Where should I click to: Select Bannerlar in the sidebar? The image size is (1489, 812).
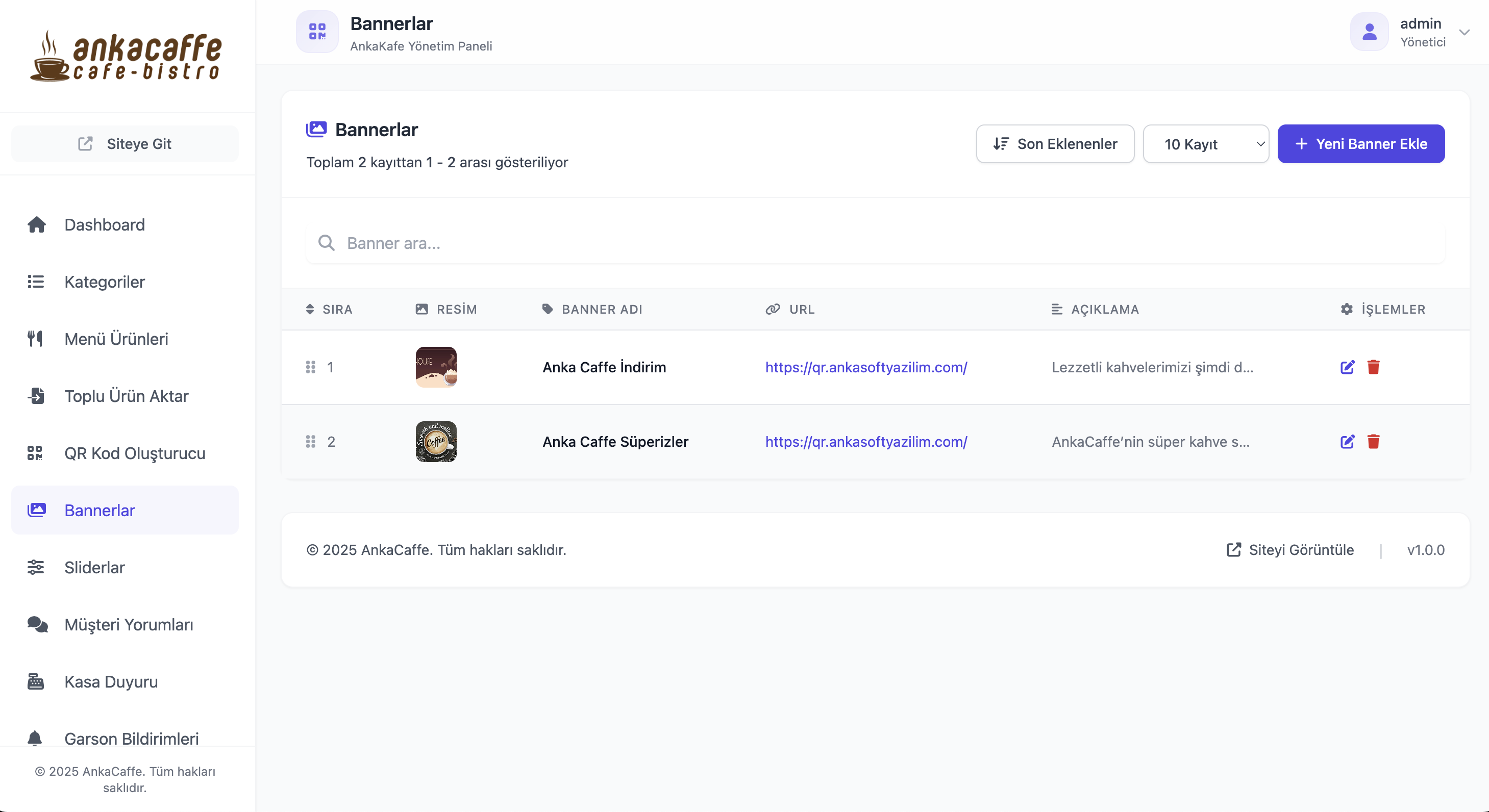(x=125, y=511)
